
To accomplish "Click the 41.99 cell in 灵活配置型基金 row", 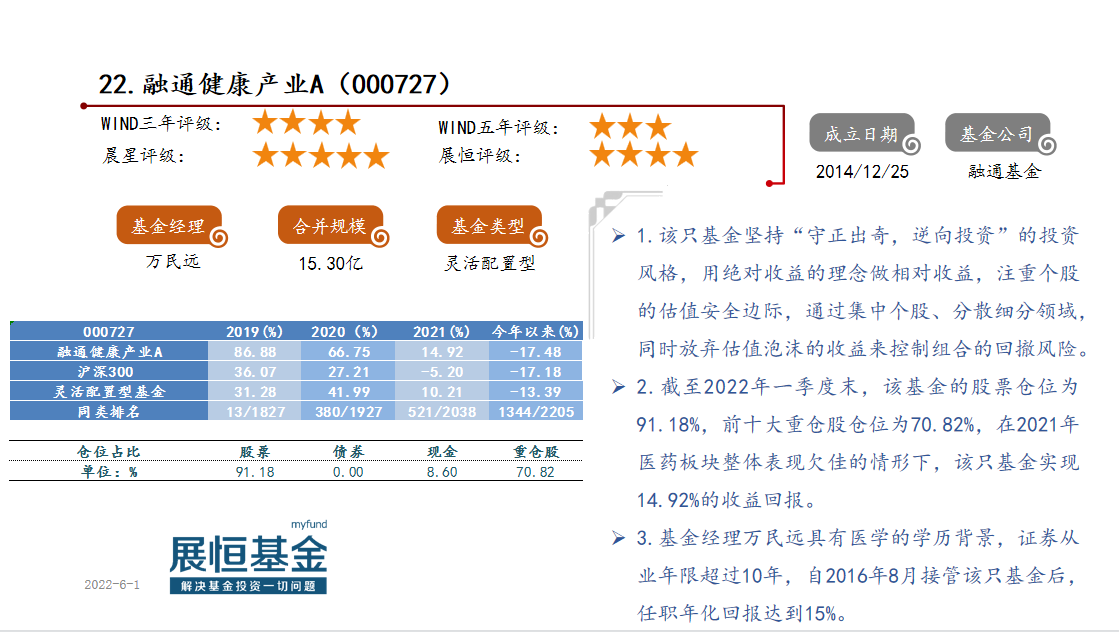I will (x=347, y=392).
